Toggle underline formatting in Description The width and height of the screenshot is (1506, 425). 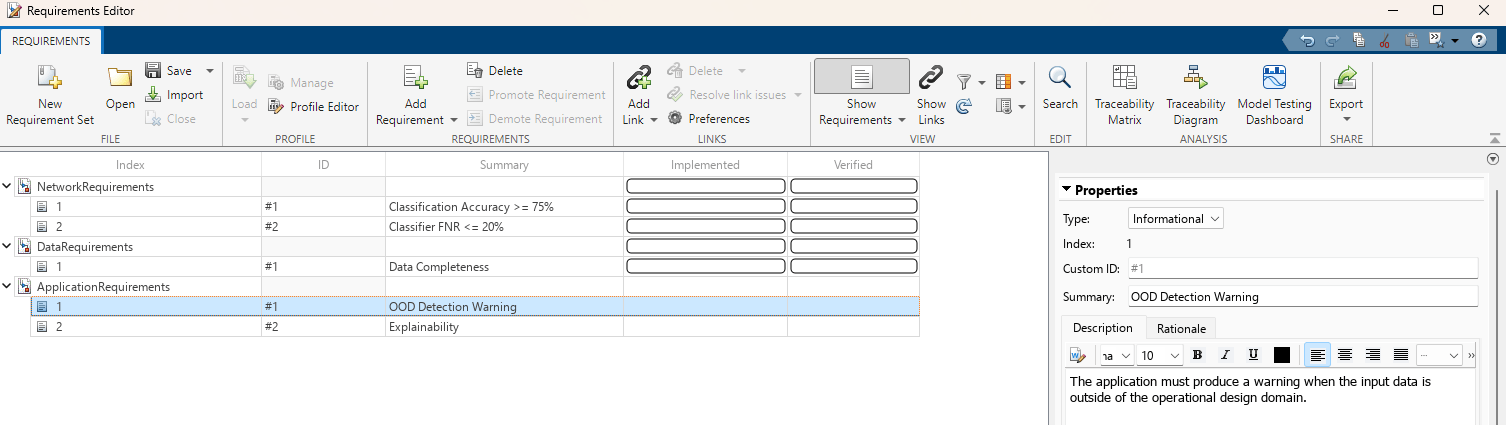coord(1253,355)
